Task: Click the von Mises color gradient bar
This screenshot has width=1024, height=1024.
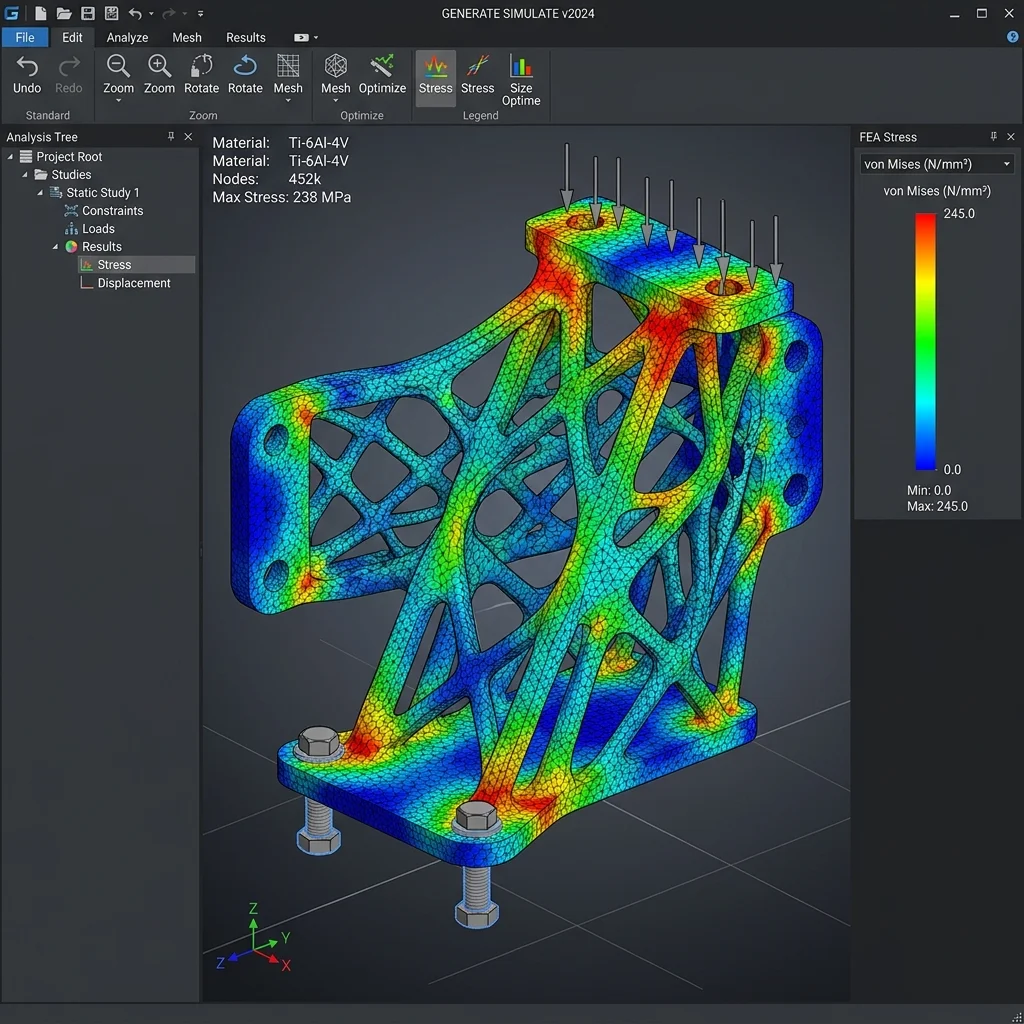Action: click(x=925, y=342)
